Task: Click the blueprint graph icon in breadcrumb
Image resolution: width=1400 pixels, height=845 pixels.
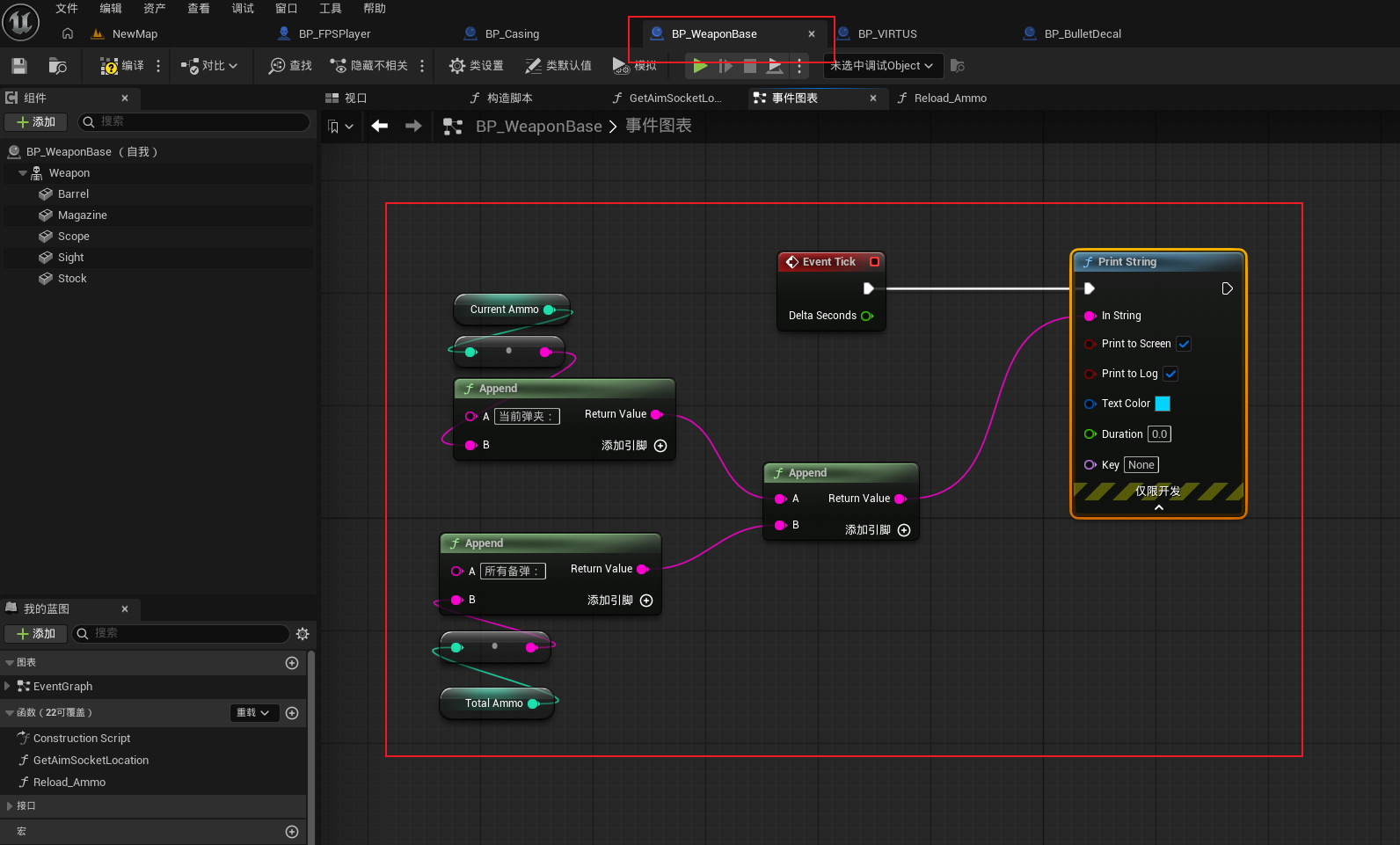Action: click(x=453, y=127)
